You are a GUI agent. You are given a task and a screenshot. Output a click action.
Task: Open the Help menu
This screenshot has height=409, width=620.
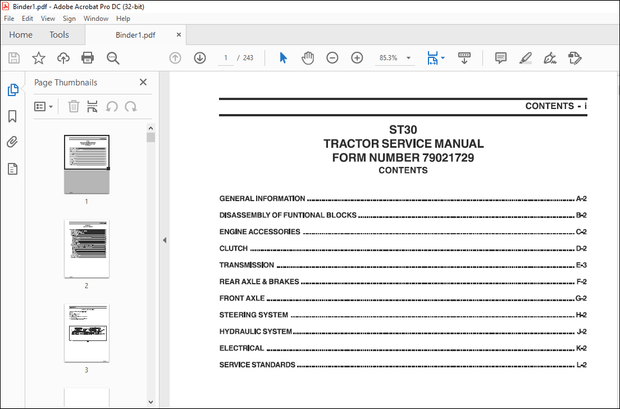point(123,19)
